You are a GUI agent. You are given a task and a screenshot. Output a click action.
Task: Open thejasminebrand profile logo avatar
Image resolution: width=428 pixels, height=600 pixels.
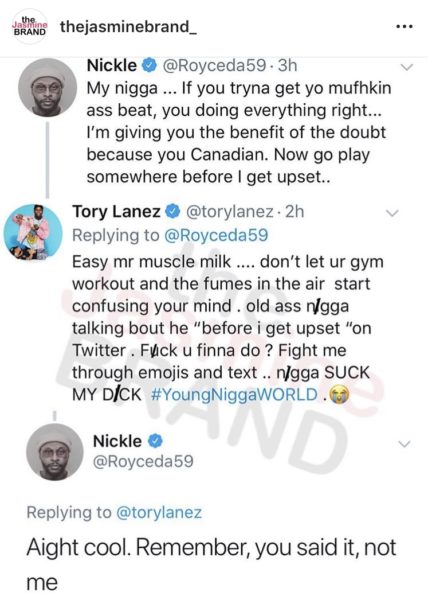pyautogui.click(x=30, y=27)
